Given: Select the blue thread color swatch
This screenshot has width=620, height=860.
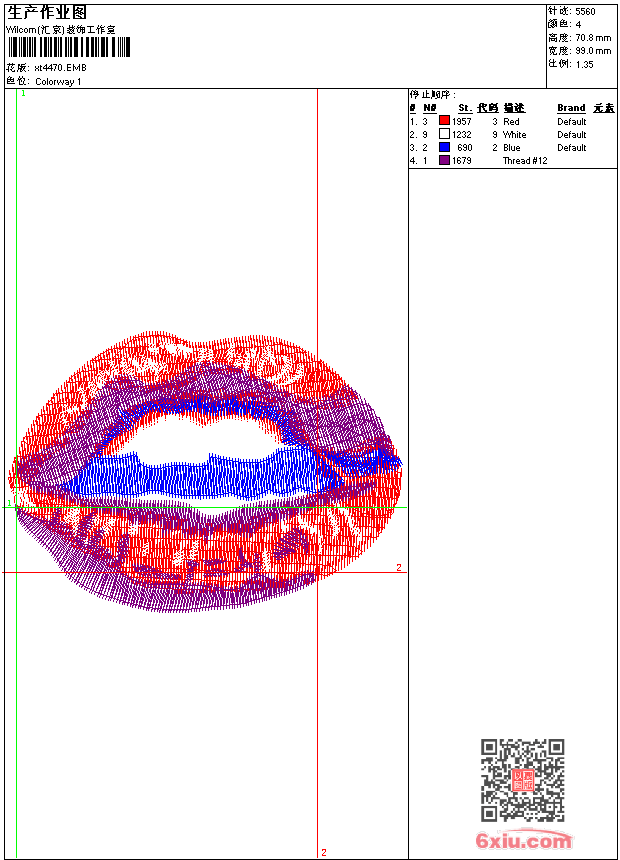Looking at the screenshot, I should (x=444, y=147).
